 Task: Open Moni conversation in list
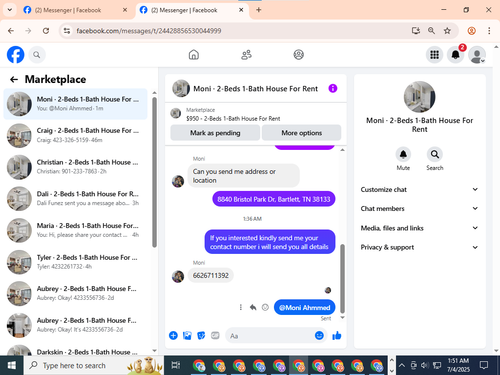[75, 104]
